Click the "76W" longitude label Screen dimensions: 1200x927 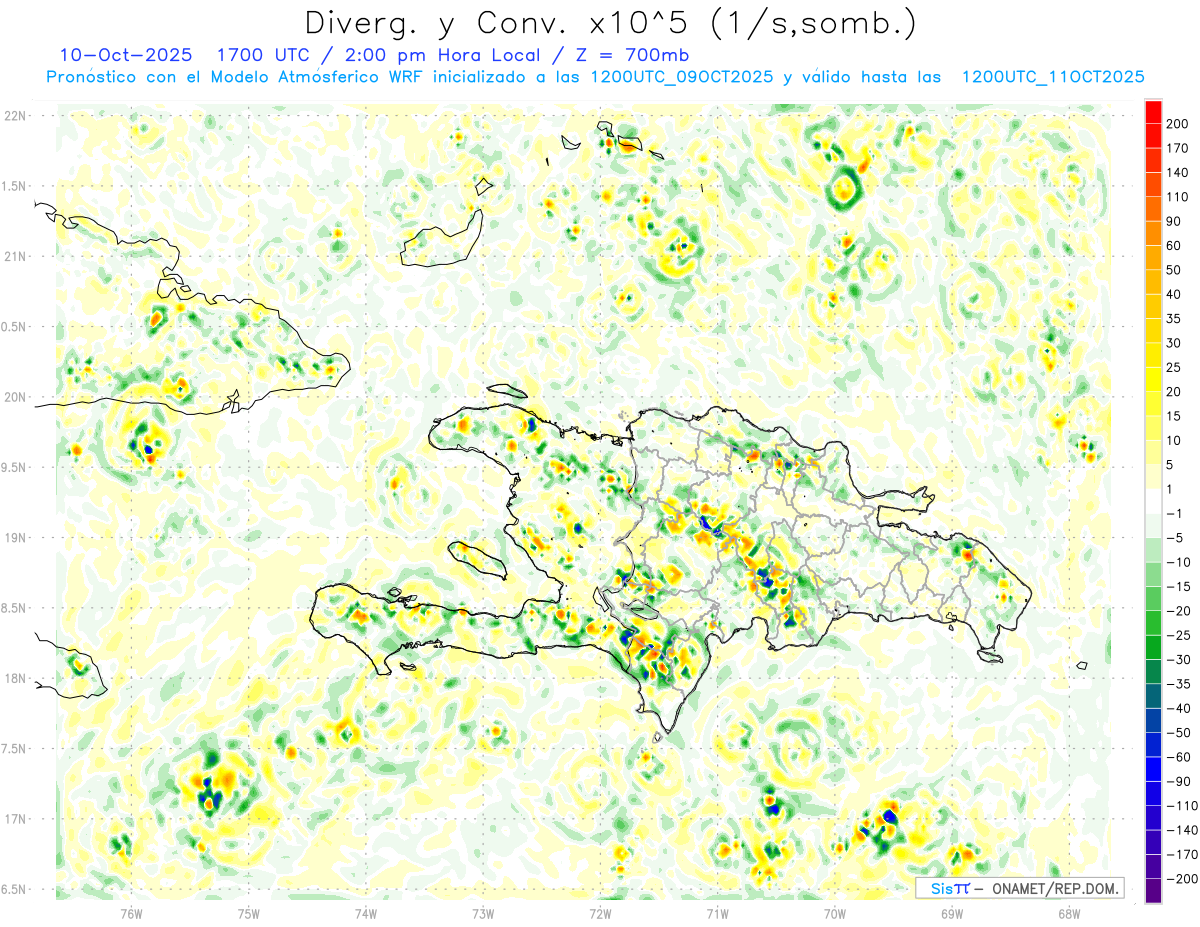(x=131, y=913)
